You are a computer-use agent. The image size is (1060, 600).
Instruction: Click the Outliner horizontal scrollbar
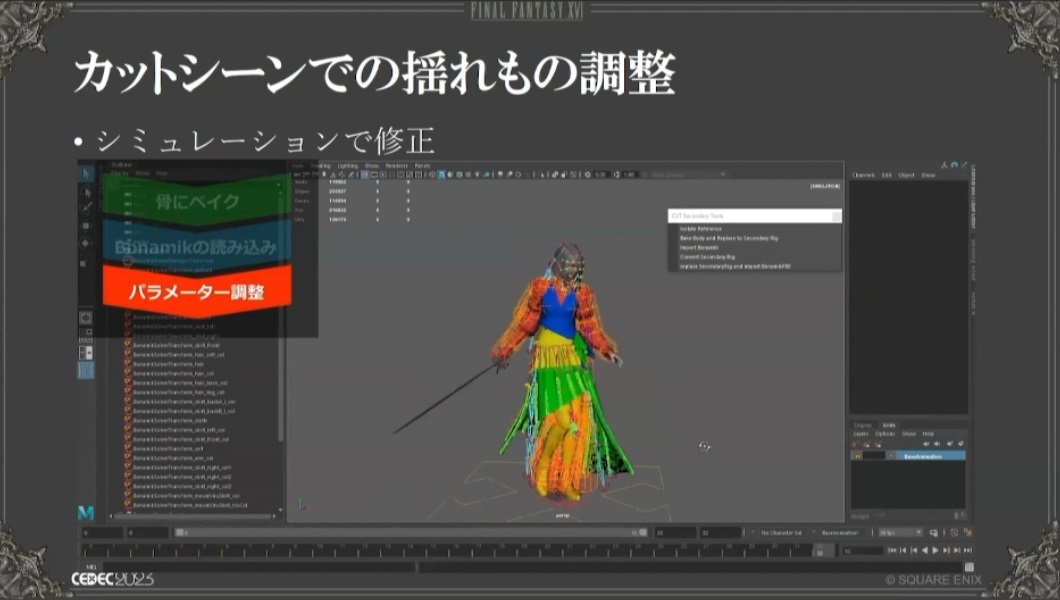pos(194,516)
